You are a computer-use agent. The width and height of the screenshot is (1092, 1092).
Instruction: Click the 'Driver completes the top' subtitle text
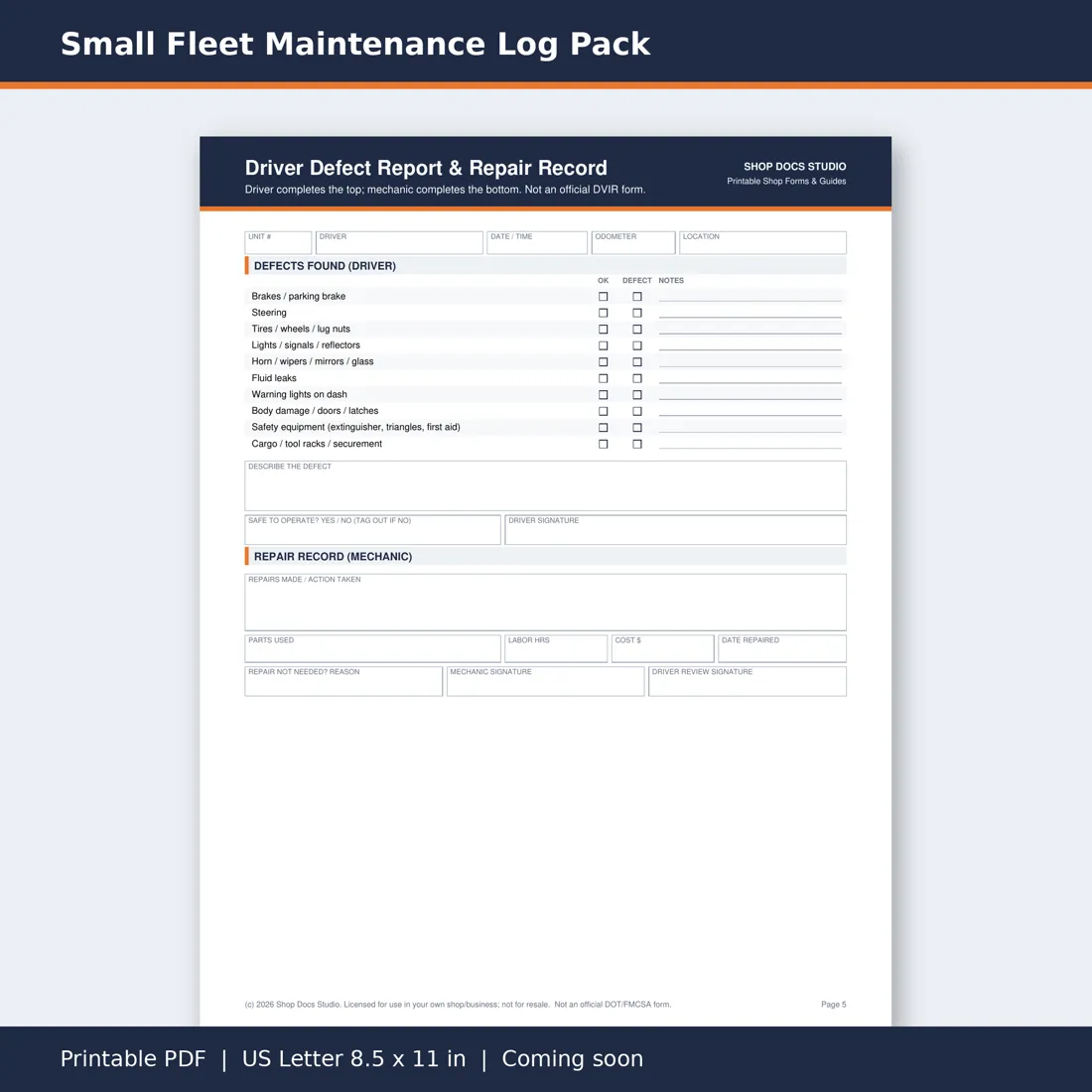445,190
